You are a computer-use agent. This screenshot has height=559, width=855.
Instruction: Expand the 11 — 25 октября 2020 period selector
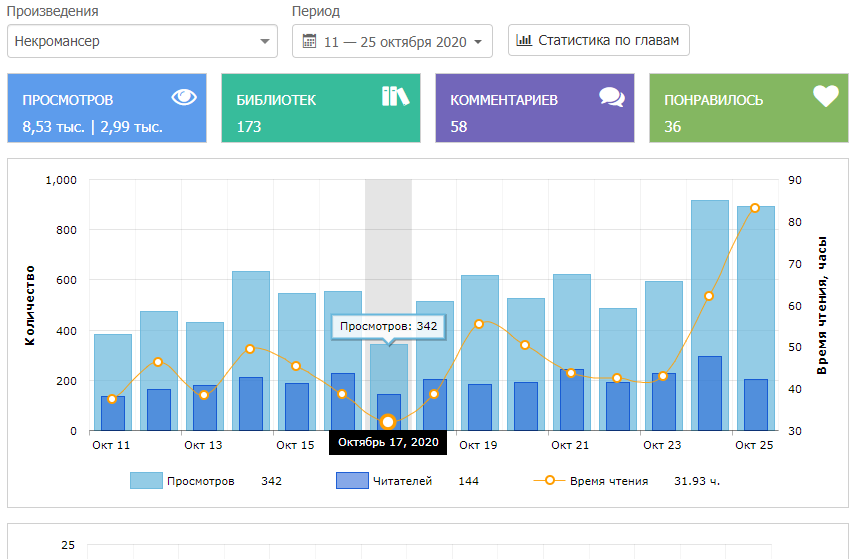click(x=392, y=42)
